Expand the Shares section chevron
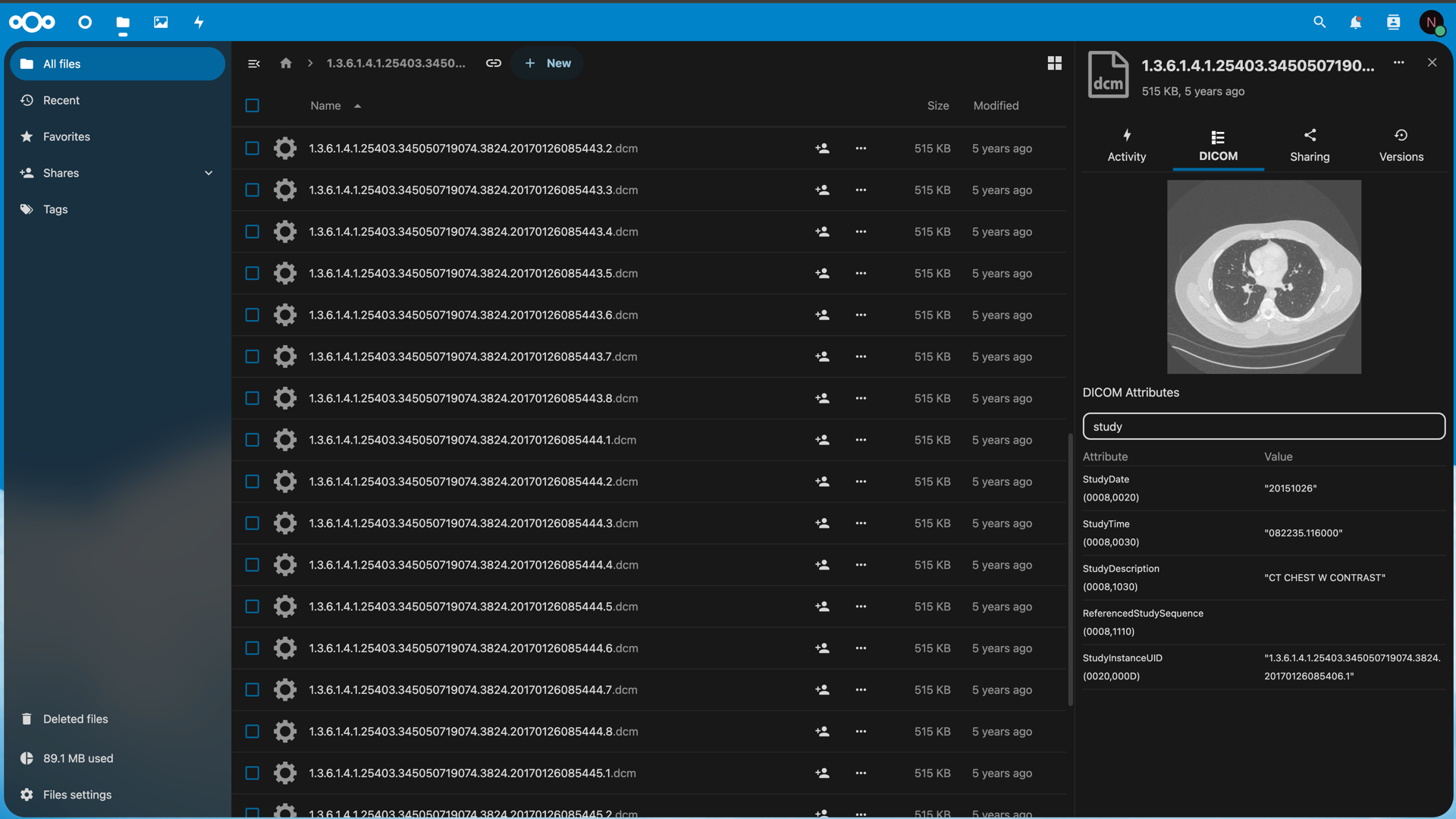The width and height of the screenshot is (1456, 819). pos(209,173)
